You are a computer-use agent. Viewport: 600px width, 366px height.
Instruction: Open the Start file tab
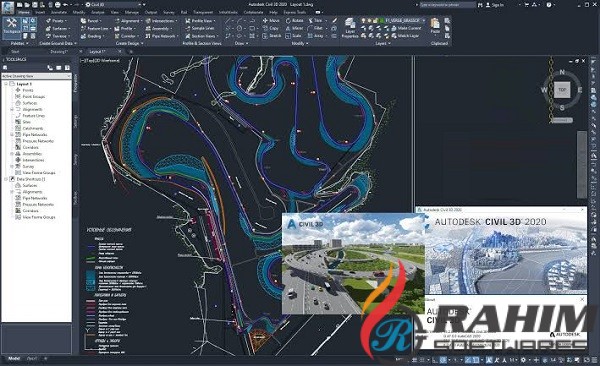(15, 51)
